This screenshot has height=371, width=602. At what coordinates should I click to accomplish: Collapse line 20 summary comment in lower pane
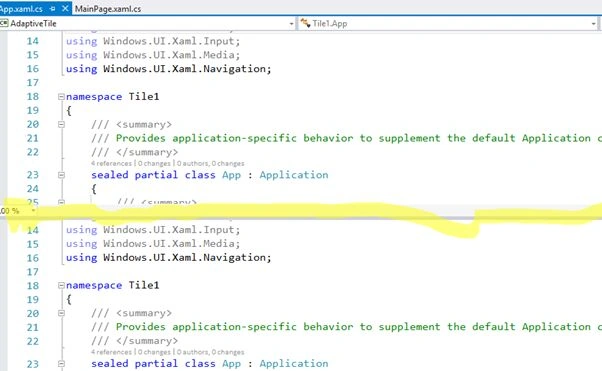61,313
